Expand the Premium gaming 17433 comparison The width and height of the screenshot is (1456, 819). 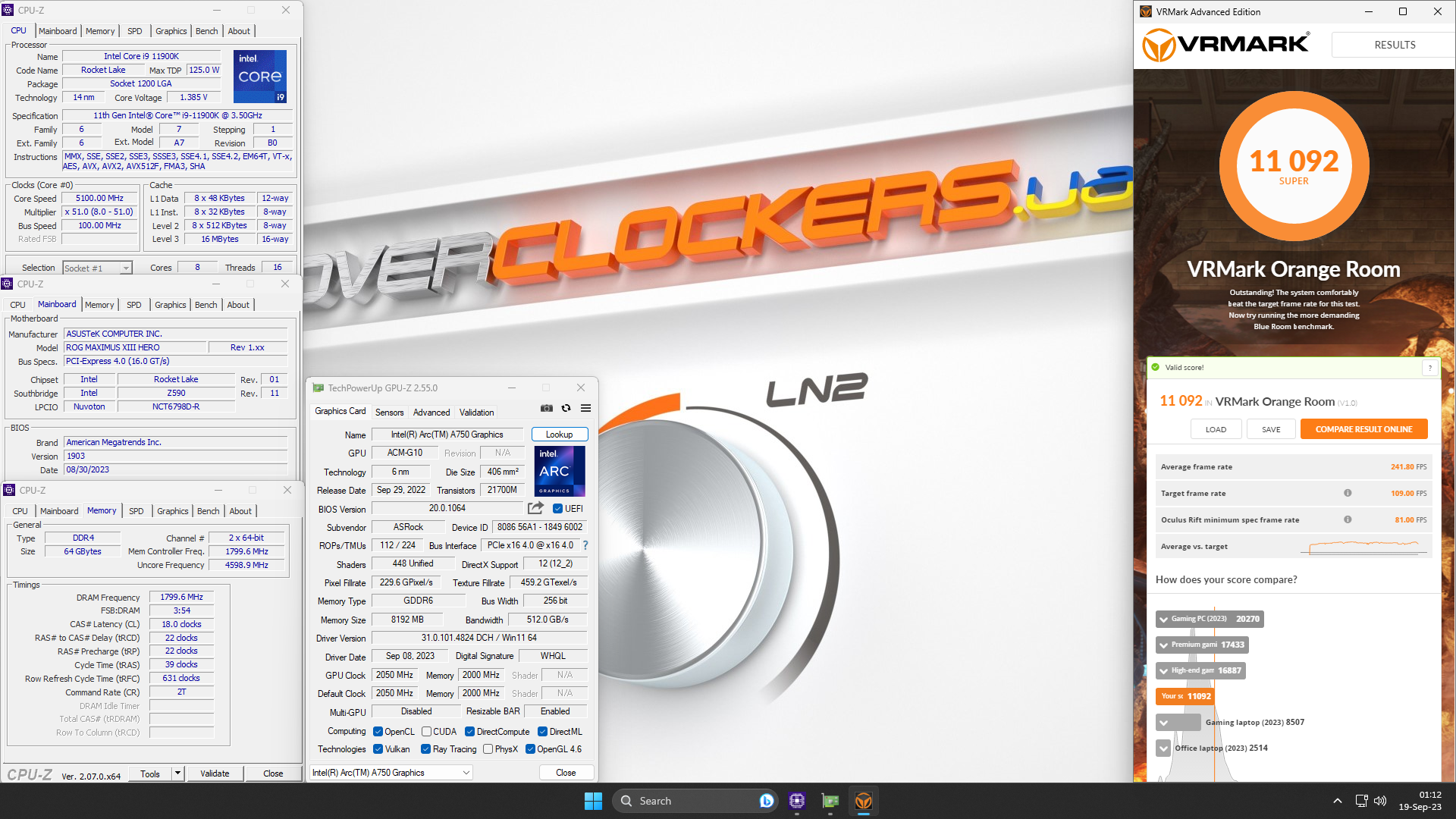point(1163,645)
